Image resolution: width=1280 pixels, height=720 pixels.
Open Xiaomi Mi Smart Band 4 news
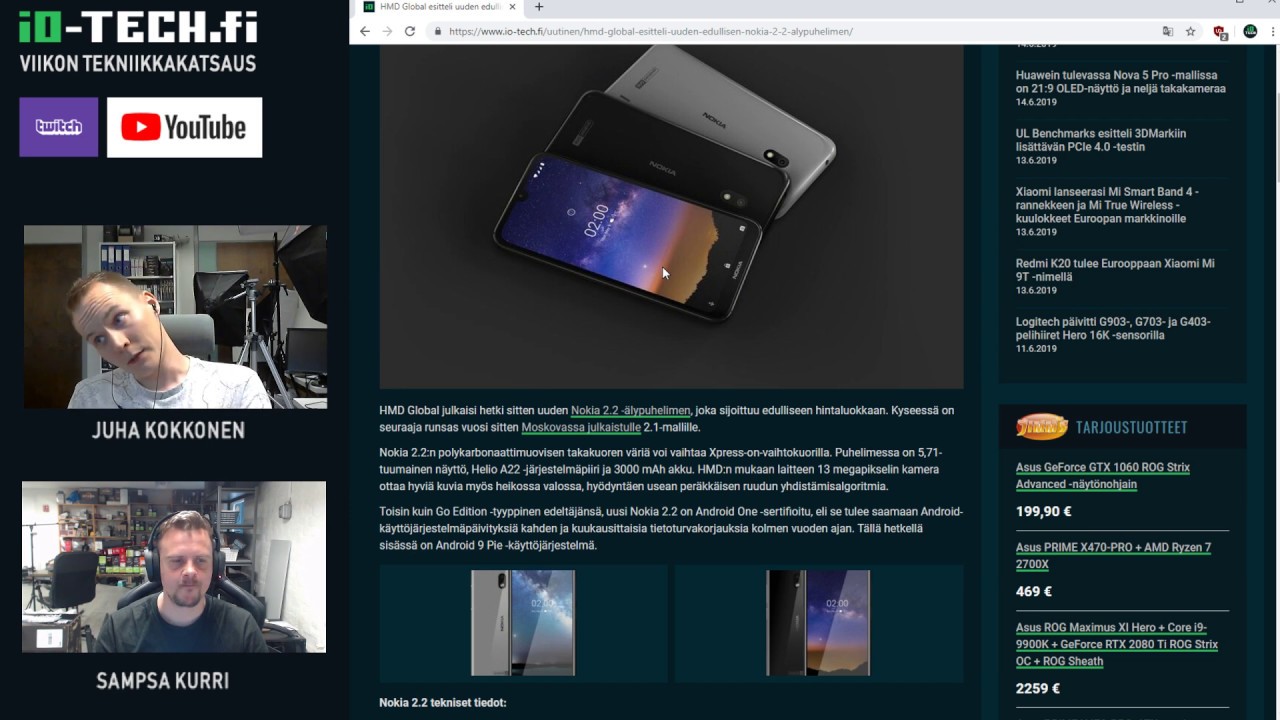pos(1107,205)
